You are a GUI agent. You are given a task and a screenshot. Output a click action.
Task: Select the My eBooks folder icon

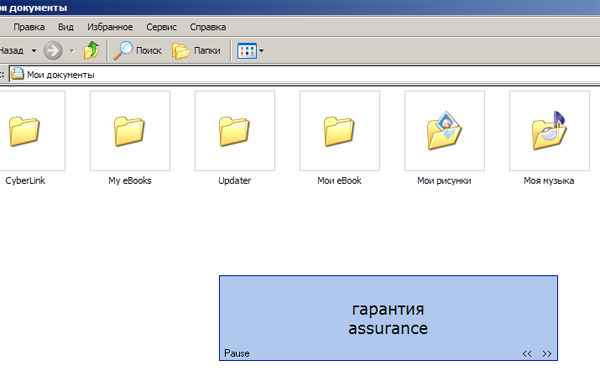click(130, 131)
